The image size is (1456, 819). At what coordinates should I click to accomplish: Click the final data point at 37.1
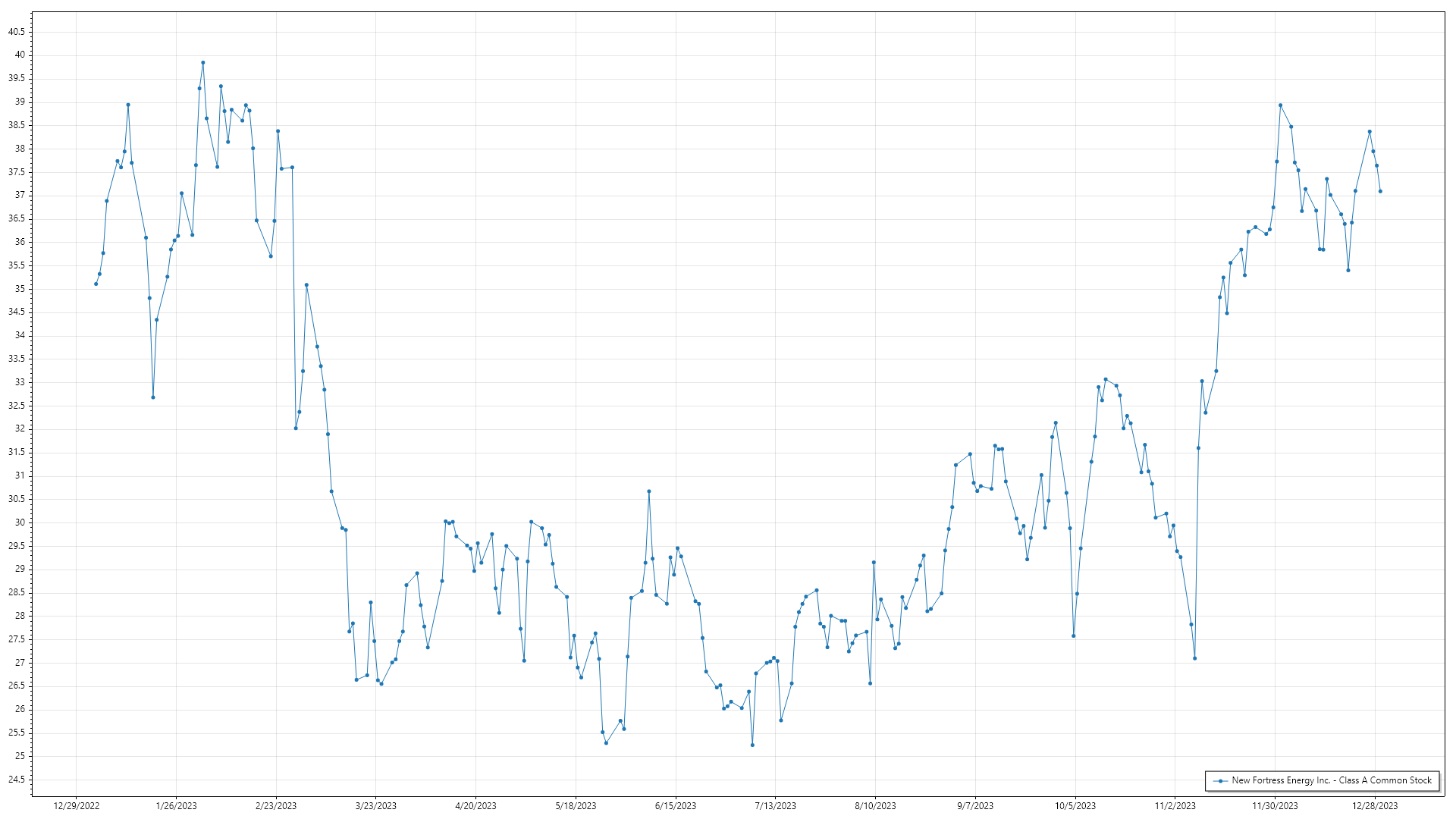1380,191
